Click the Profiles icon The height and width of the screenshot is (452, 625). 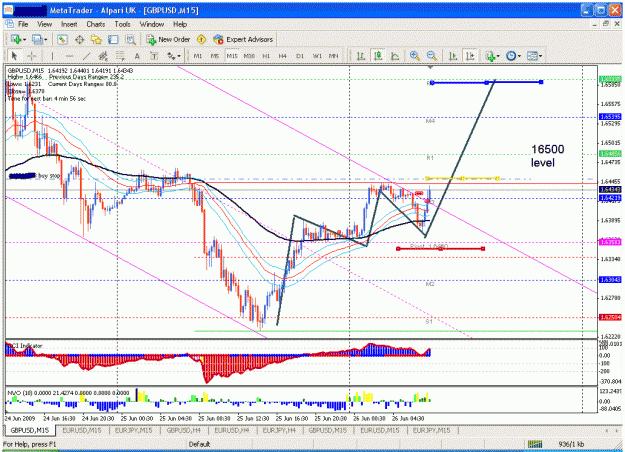click(x=37, y=39)
